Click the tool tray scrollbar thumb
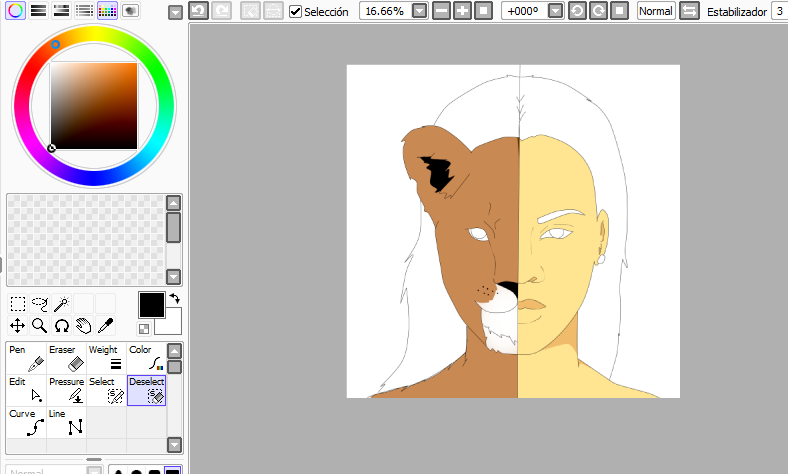Image resolution: width=788 pixels, height=474 pixels. [174, 367]
